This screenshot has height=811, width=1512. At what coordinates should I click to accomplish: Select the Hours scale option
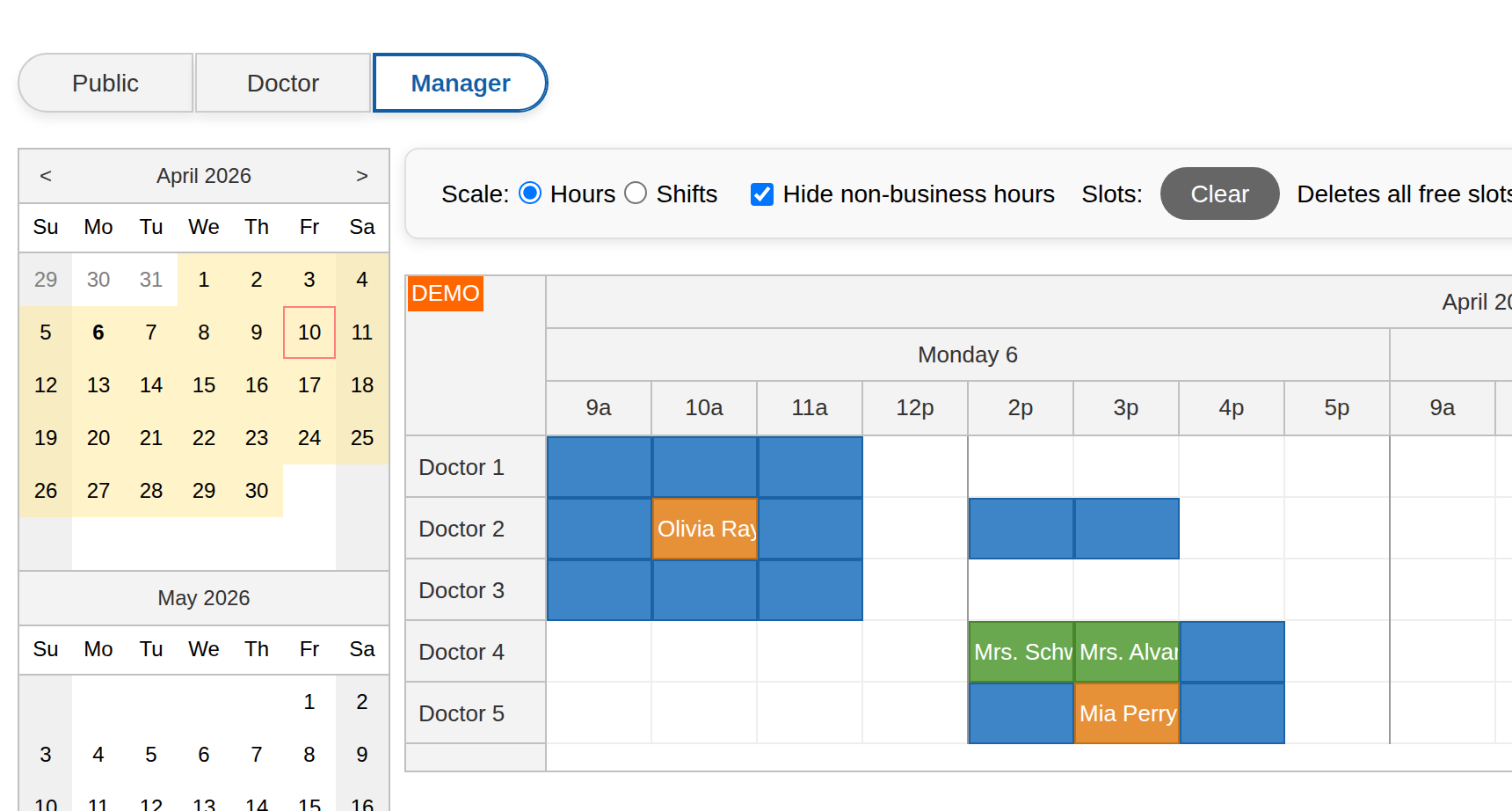(x=530, y=193)
